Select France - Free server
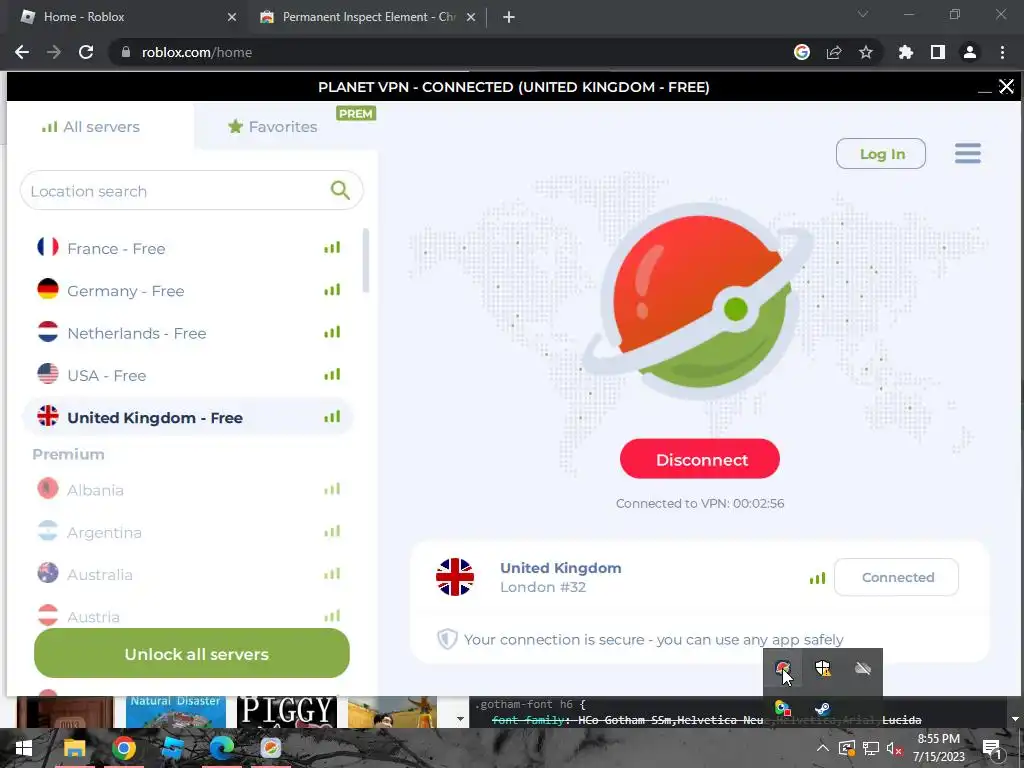Screen dimensions: 1024x768 (x=188, y=248)
